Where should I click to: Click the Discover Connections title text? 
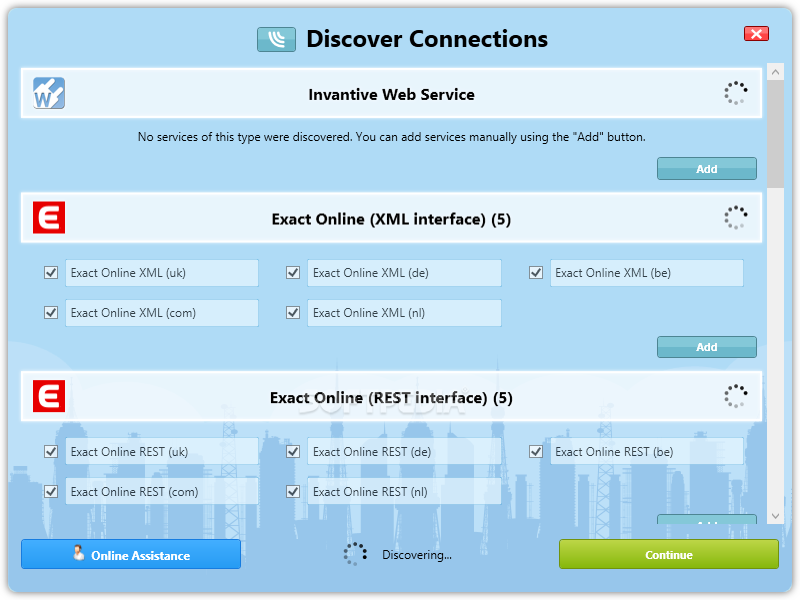[x=427, y=39]
